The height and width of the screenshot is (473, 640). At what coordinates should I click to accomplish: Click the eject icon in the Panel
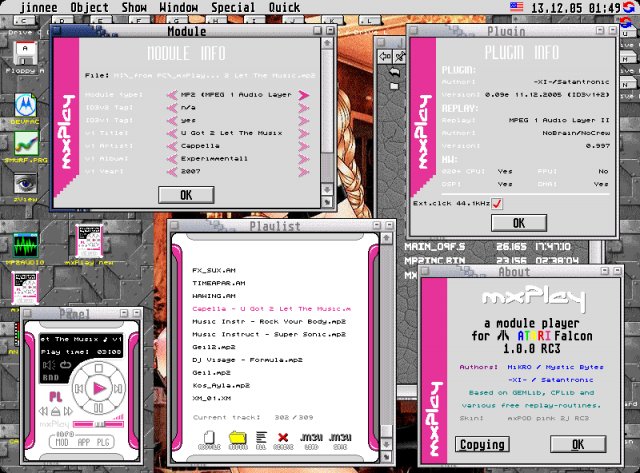pyautogui.click(x=56, y=411)
